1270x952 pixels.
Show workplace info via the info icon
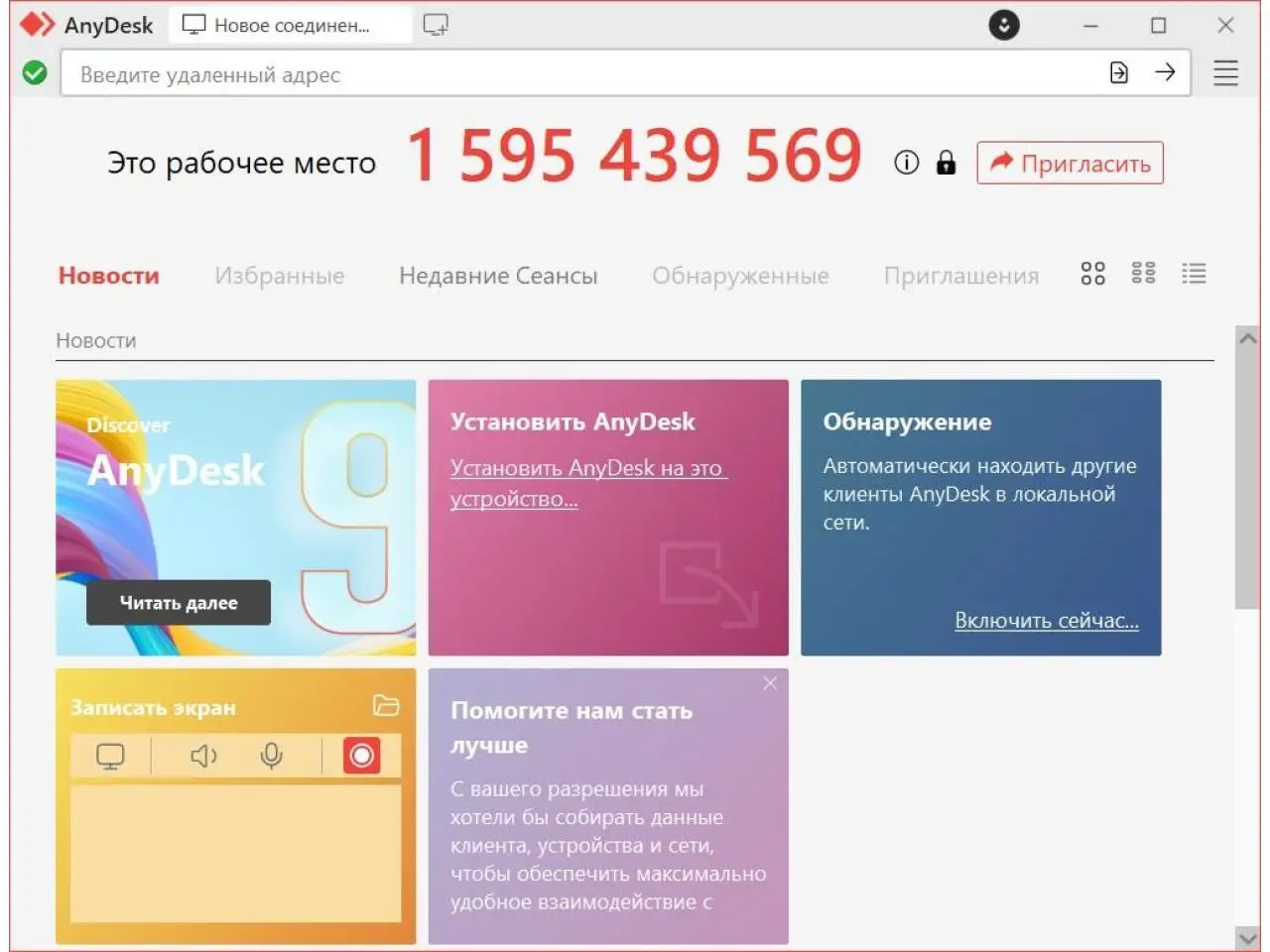(907, 163)
